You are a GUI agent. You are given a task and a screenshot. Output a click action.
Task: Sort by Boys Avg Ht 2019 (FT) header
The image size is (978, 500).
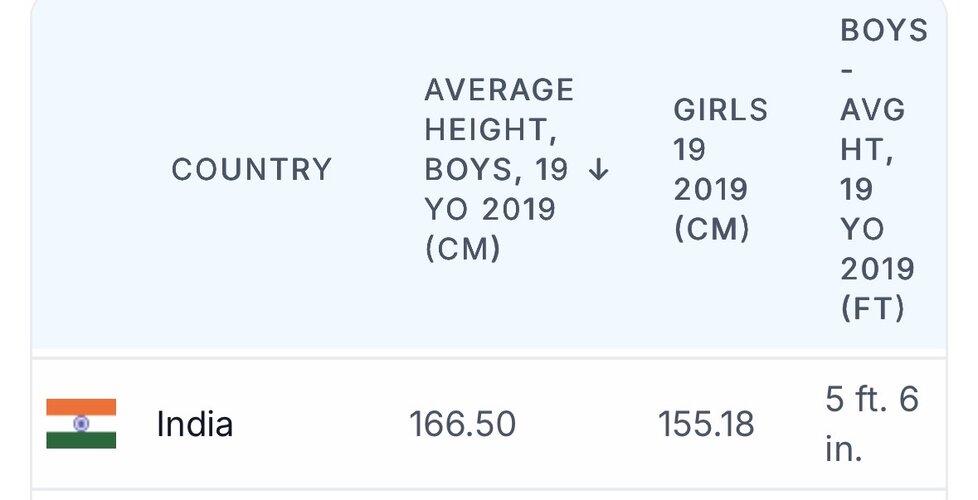pos(884,170)
